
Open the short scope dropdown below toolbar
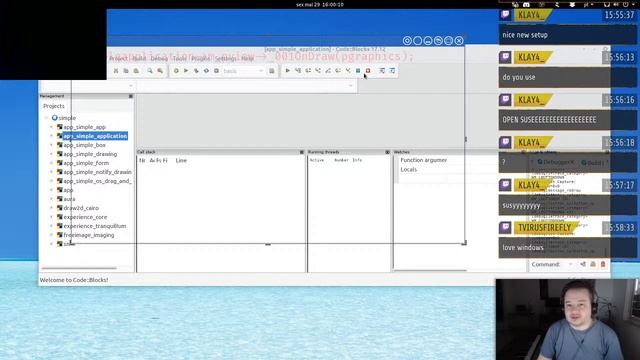click(131, 86)
